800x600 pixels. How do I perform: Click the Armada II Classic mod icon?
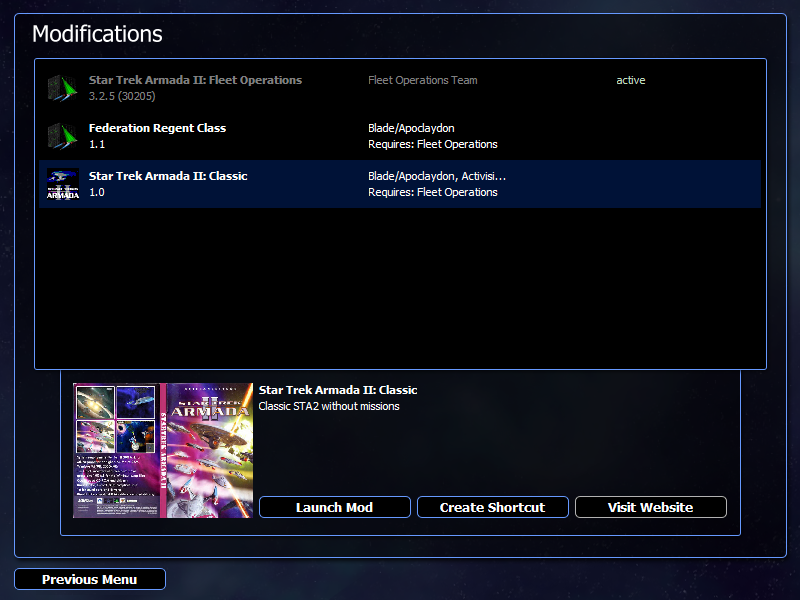pos(63,184)
